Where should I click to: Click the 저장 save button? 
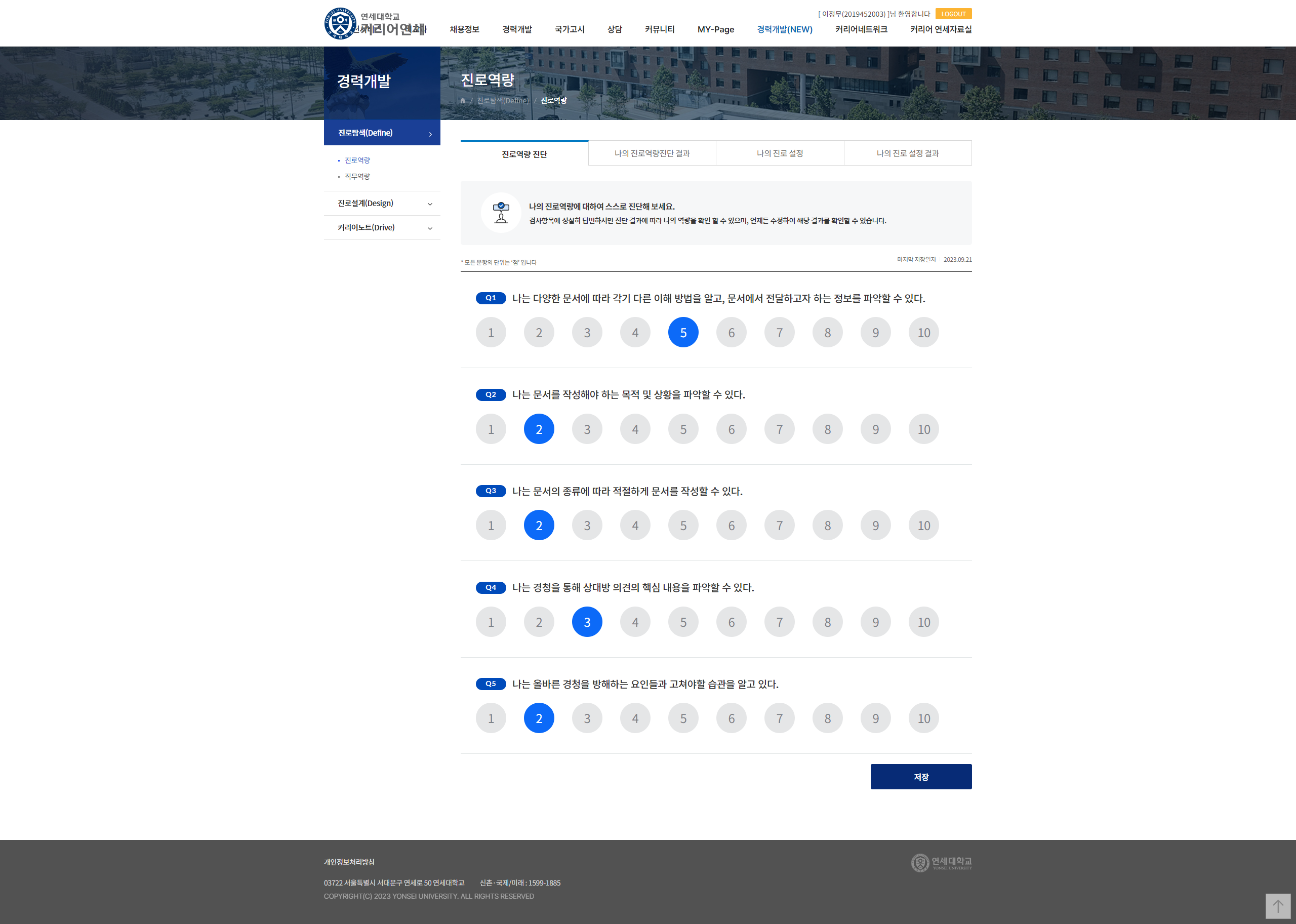click(x=920, y=777)
